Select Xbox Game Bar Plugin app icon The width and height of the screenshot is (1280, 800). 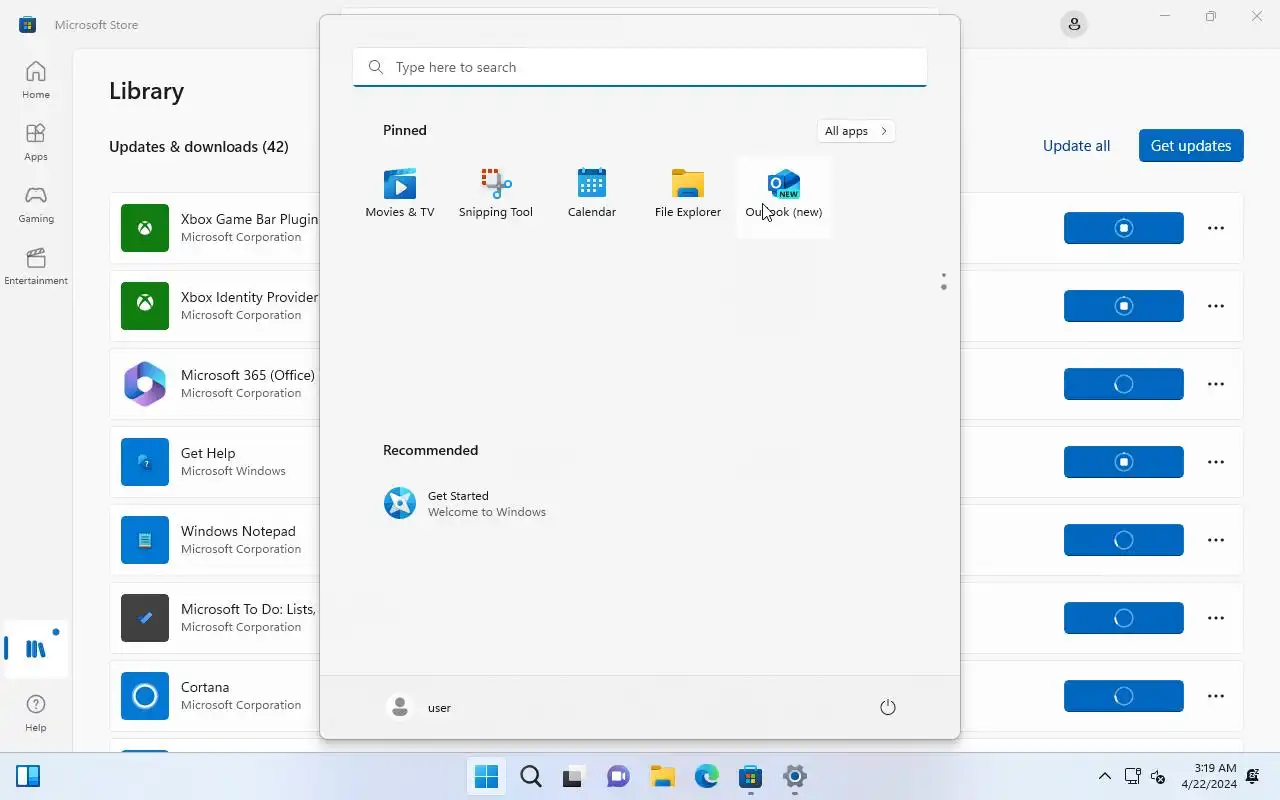(x=145, y=228)
